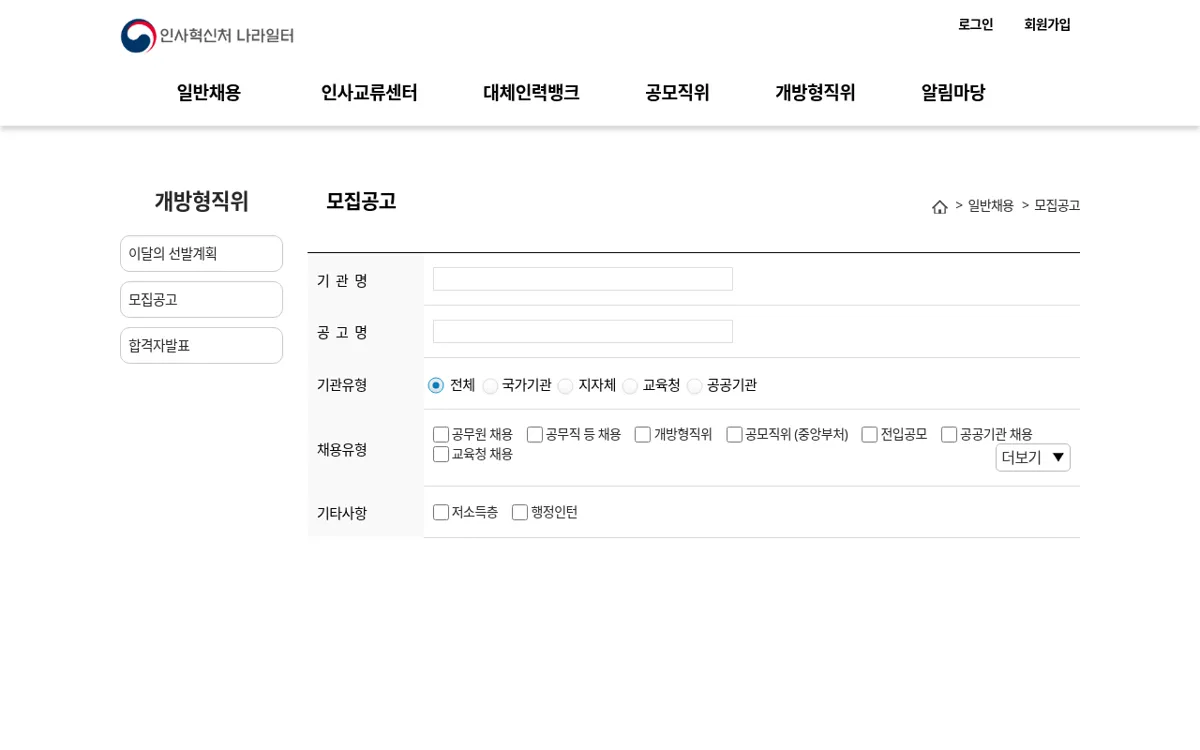Select the 국가기관 radio button
This screenshot has width=1200, height=750.
point(490,386)
